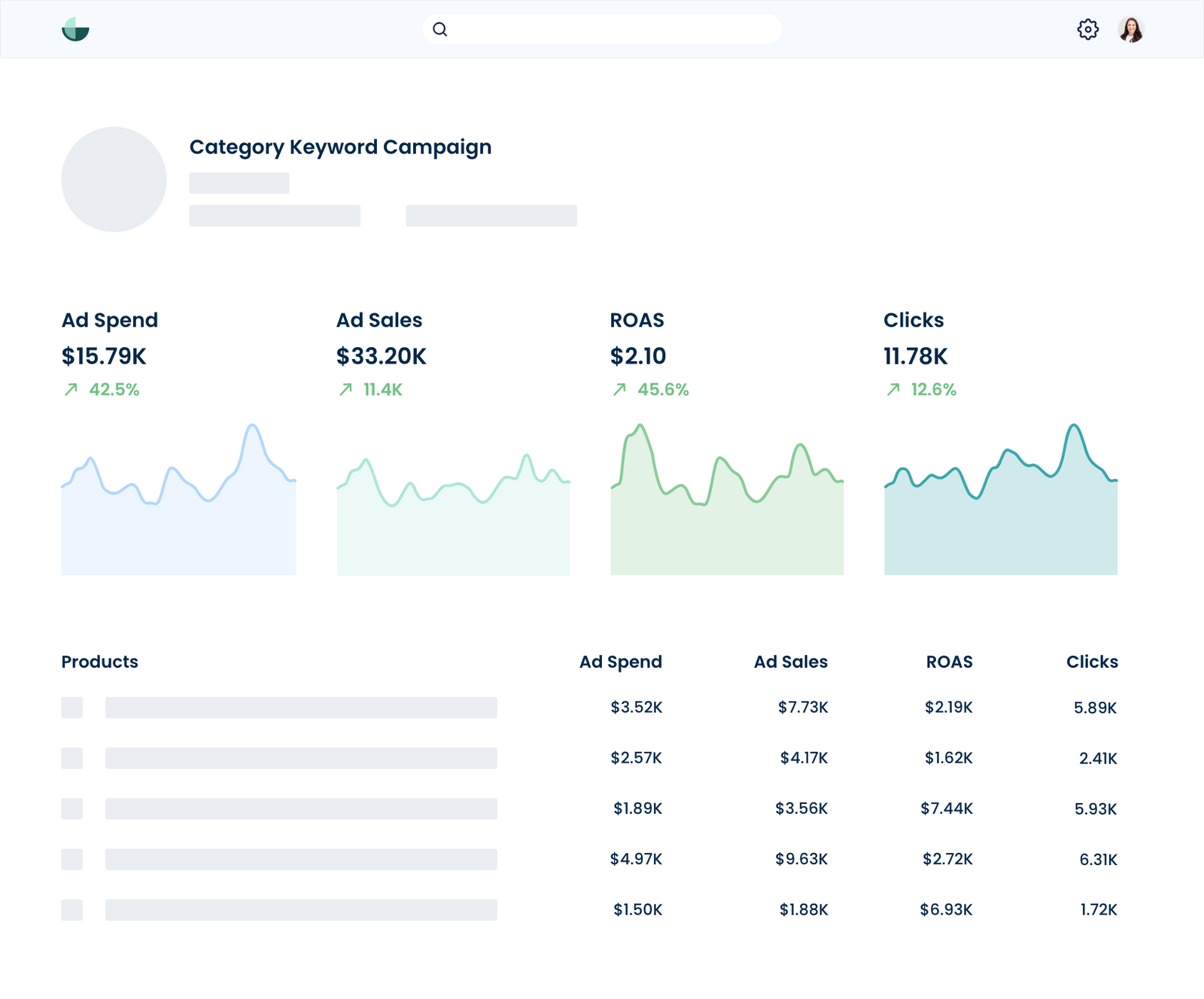The height and width of the screenshot is (999, 1204).
Task: Select the first product row thumbnail
Action: click(x=72, y=708)
